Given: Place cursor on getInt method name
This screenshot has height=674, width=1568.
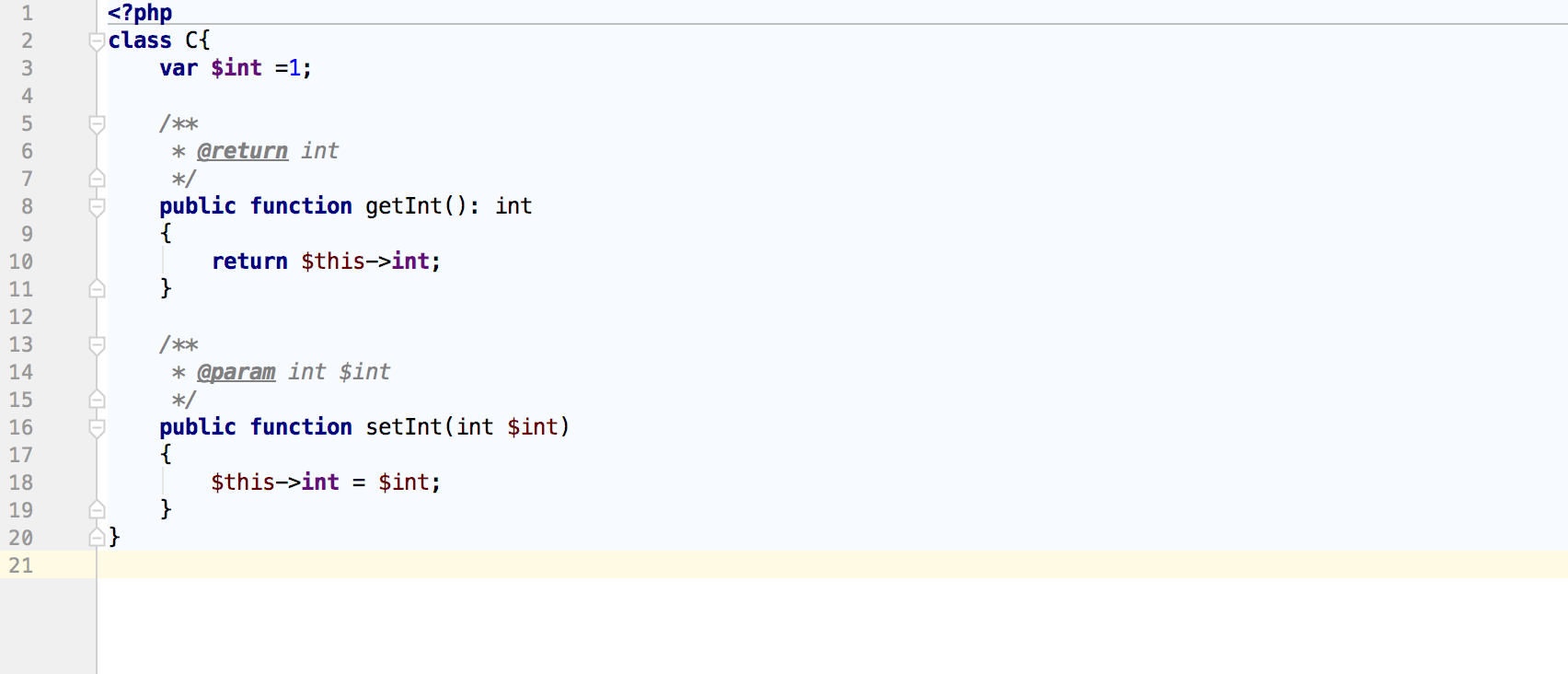Looking at the screenshot, I should pos(404,206).
